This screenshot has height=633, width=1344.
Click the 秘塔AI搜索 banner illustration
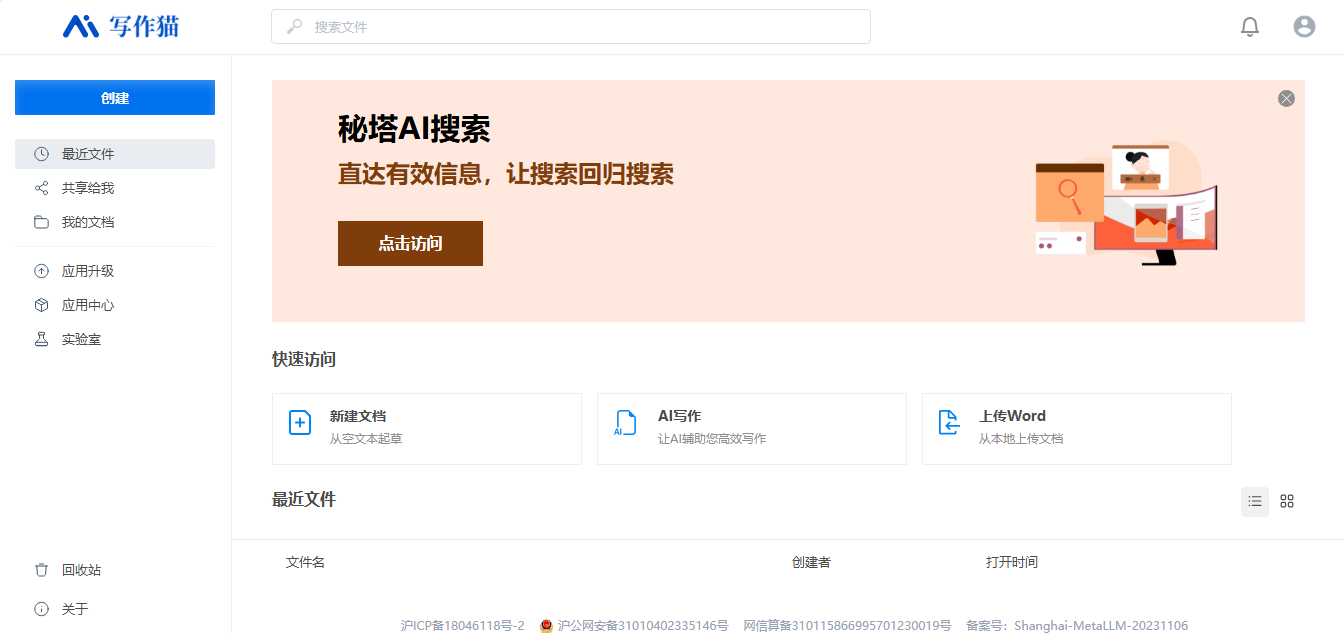(x=1126, y=202)
